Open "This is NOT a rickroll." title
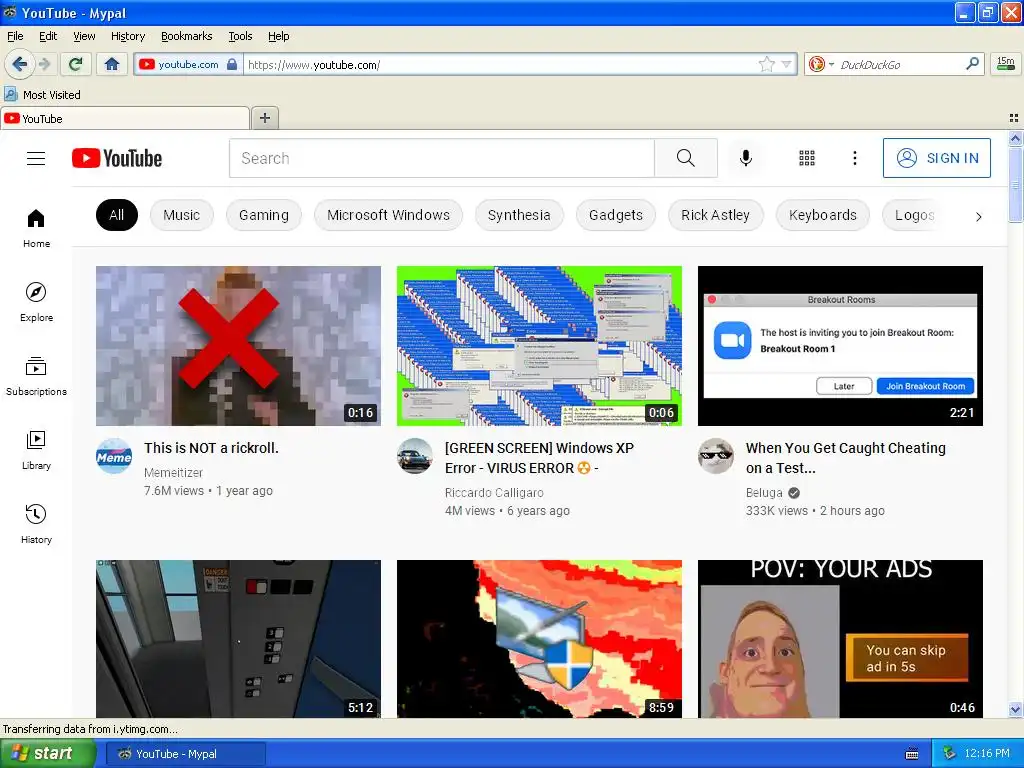The width and height of the screenshot is (1024, 768). pyautogui.click(x=212, y=448)
